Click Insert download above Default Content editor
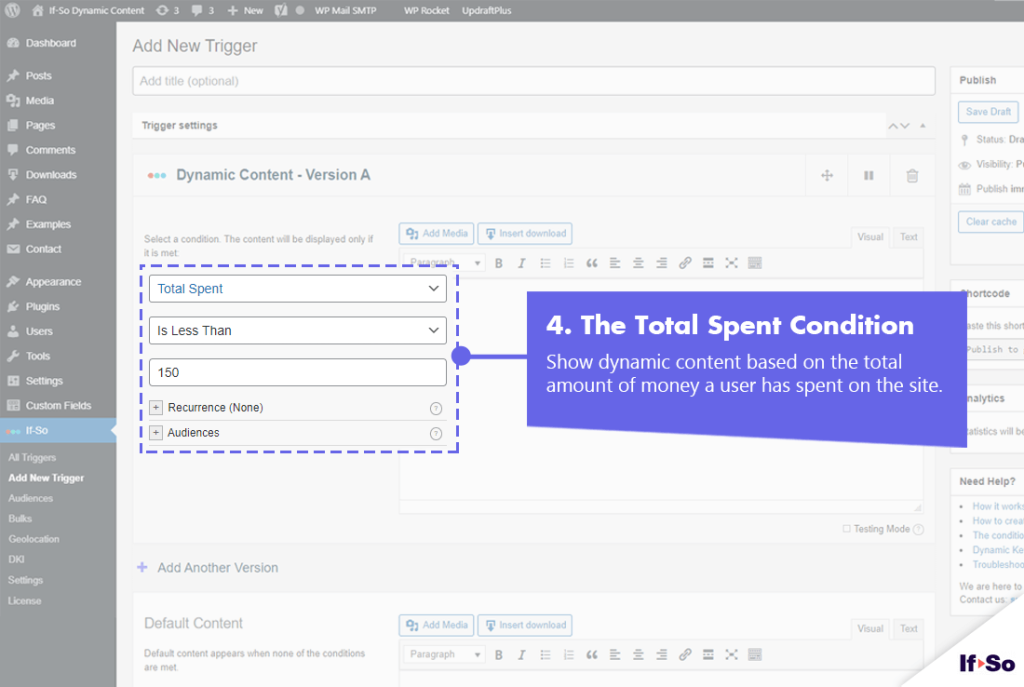 click(525, 625)
